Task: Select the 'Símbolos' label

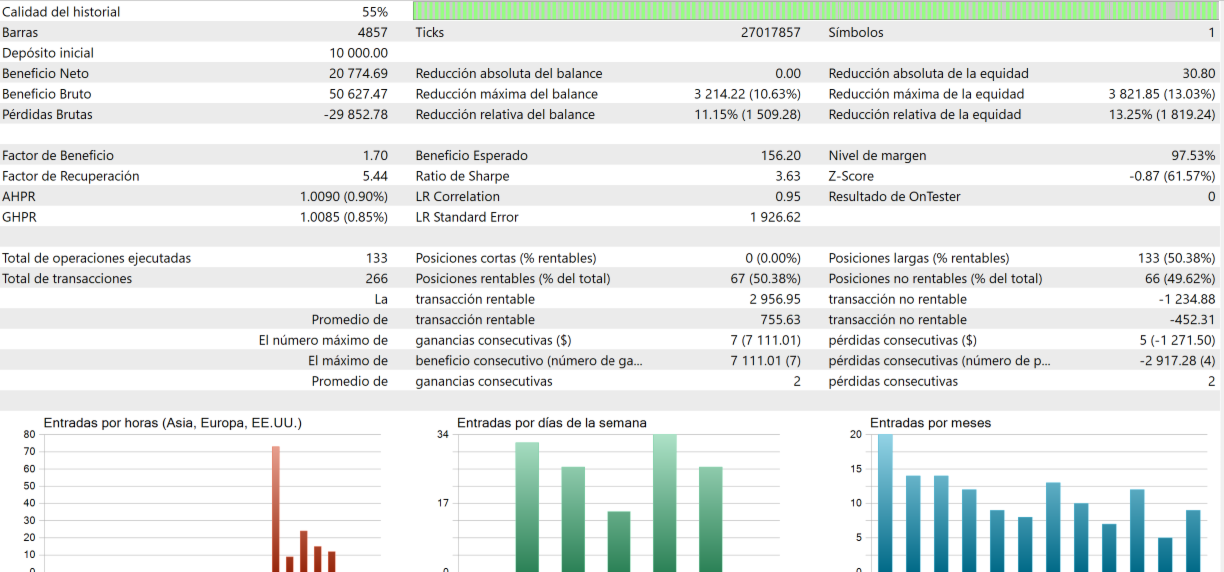Action: (856, 32)
